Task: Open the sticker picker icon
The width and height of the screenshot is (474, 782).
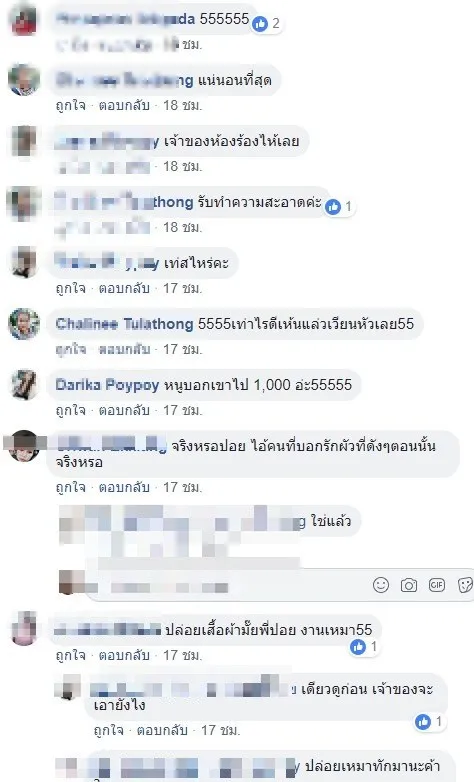Action: point(465,585)
